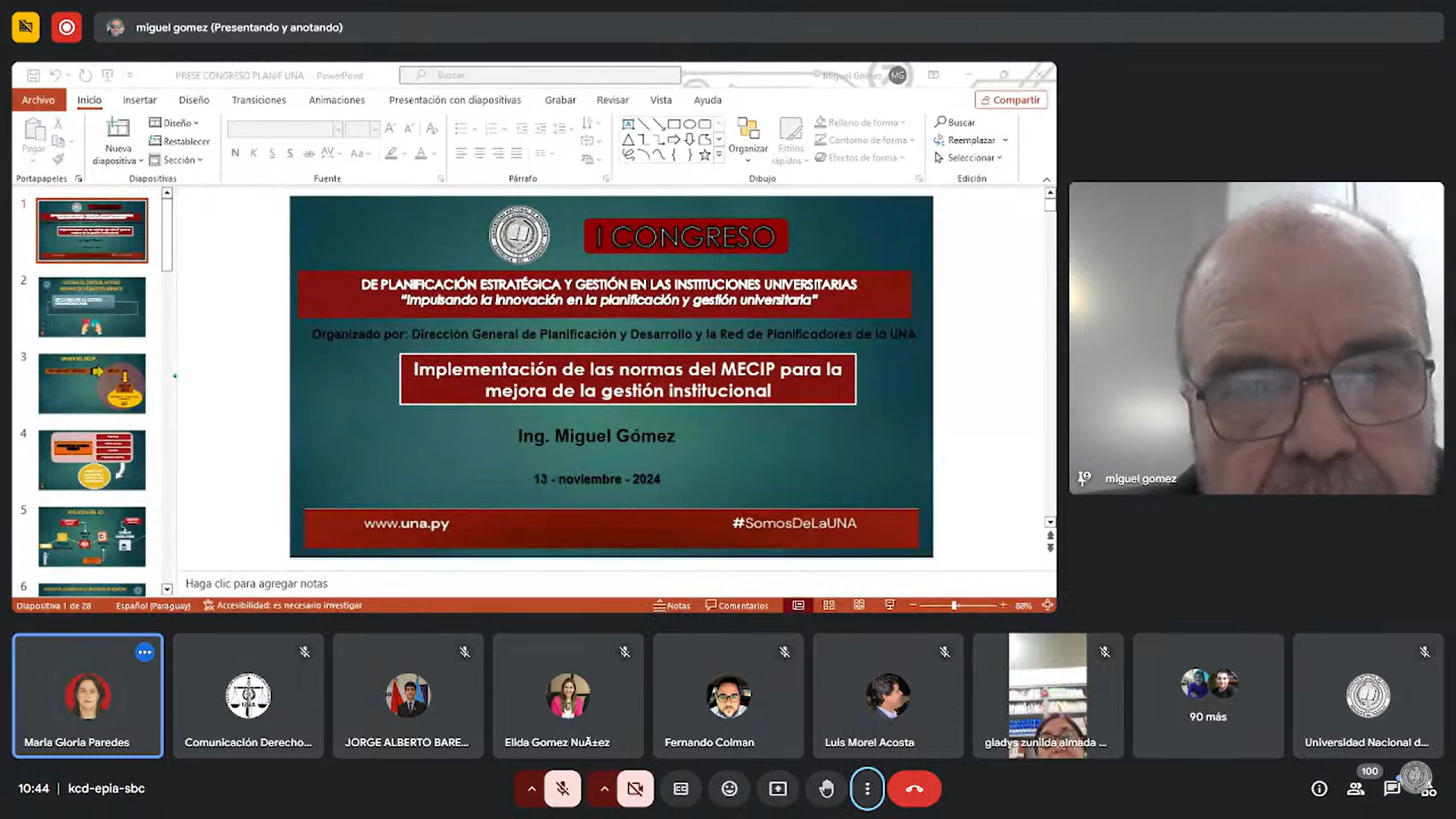Click Comentarios in status bar
The image size is (1456, 819).
(x=736, y=605)
